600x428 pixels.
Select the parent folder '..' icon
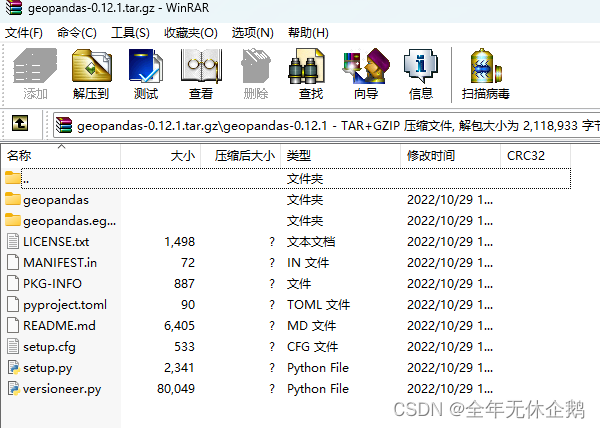13,178
